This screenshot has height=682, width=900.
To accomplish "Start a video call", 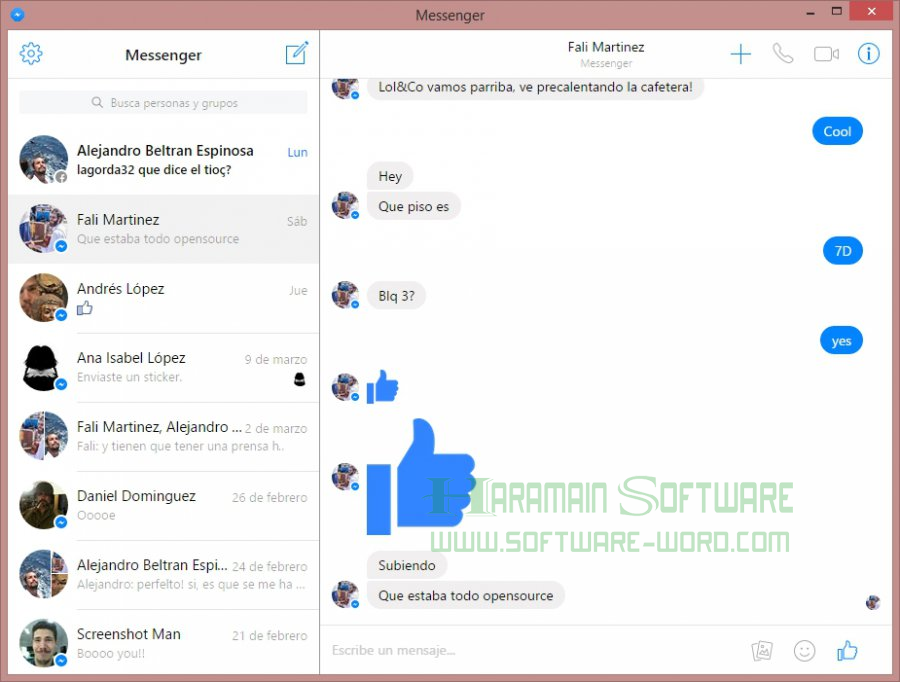I will click(827, 54).
